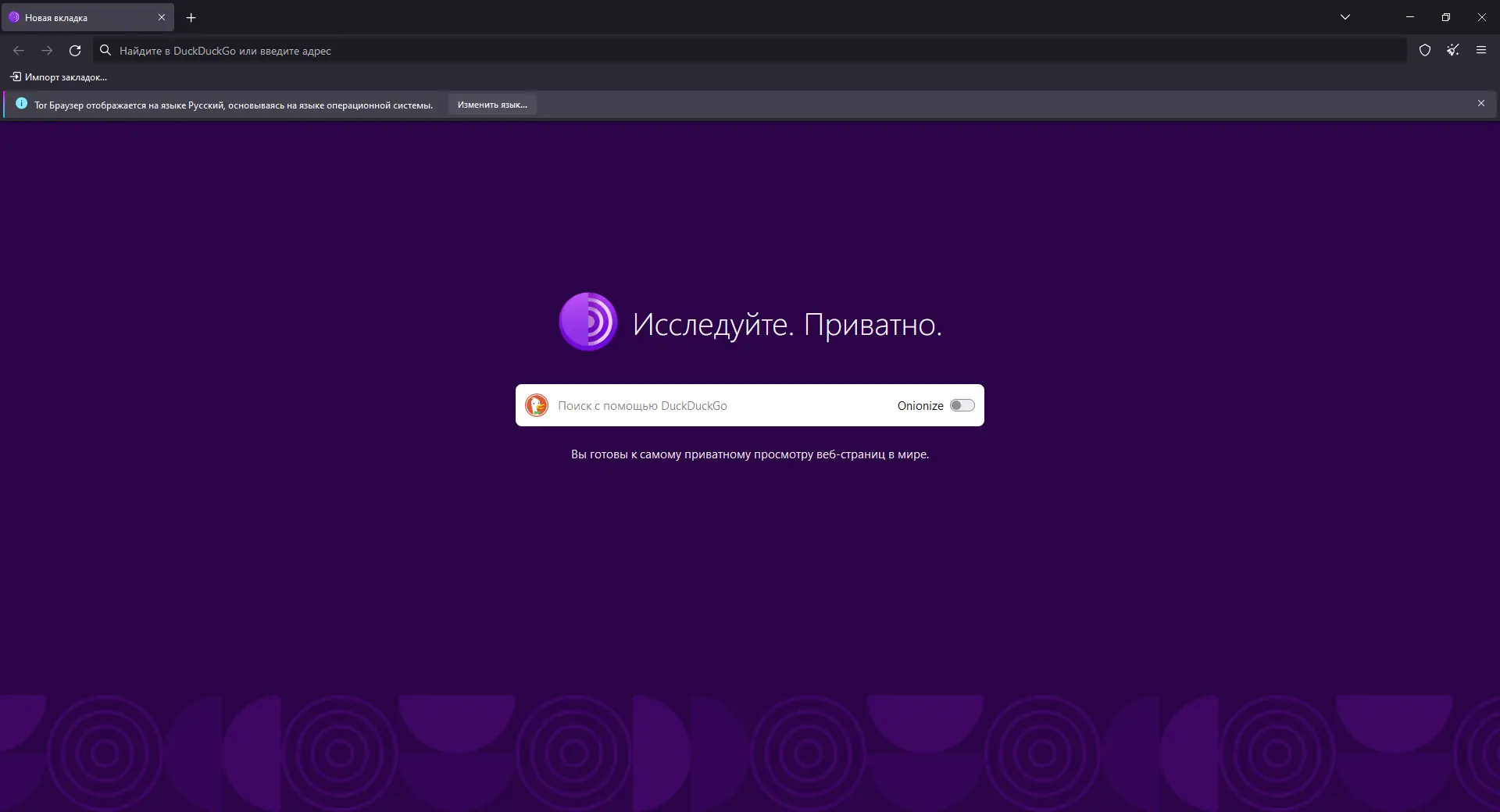Click the DuckDuckGo search field

[703, 405]
